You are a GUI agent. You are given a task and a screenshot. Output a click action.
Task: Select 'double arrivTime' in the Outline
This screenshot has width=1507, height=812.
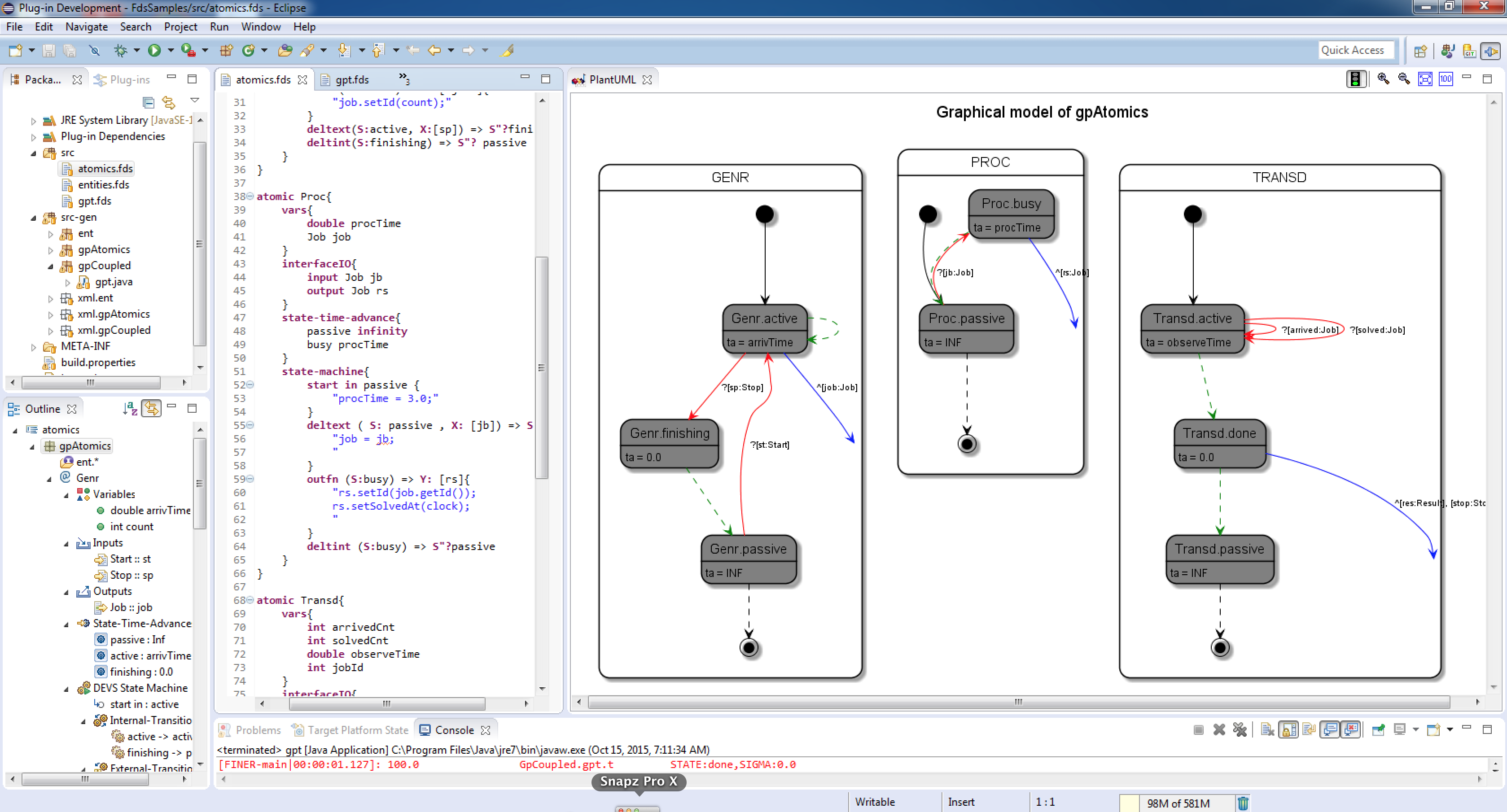point(150,511)
